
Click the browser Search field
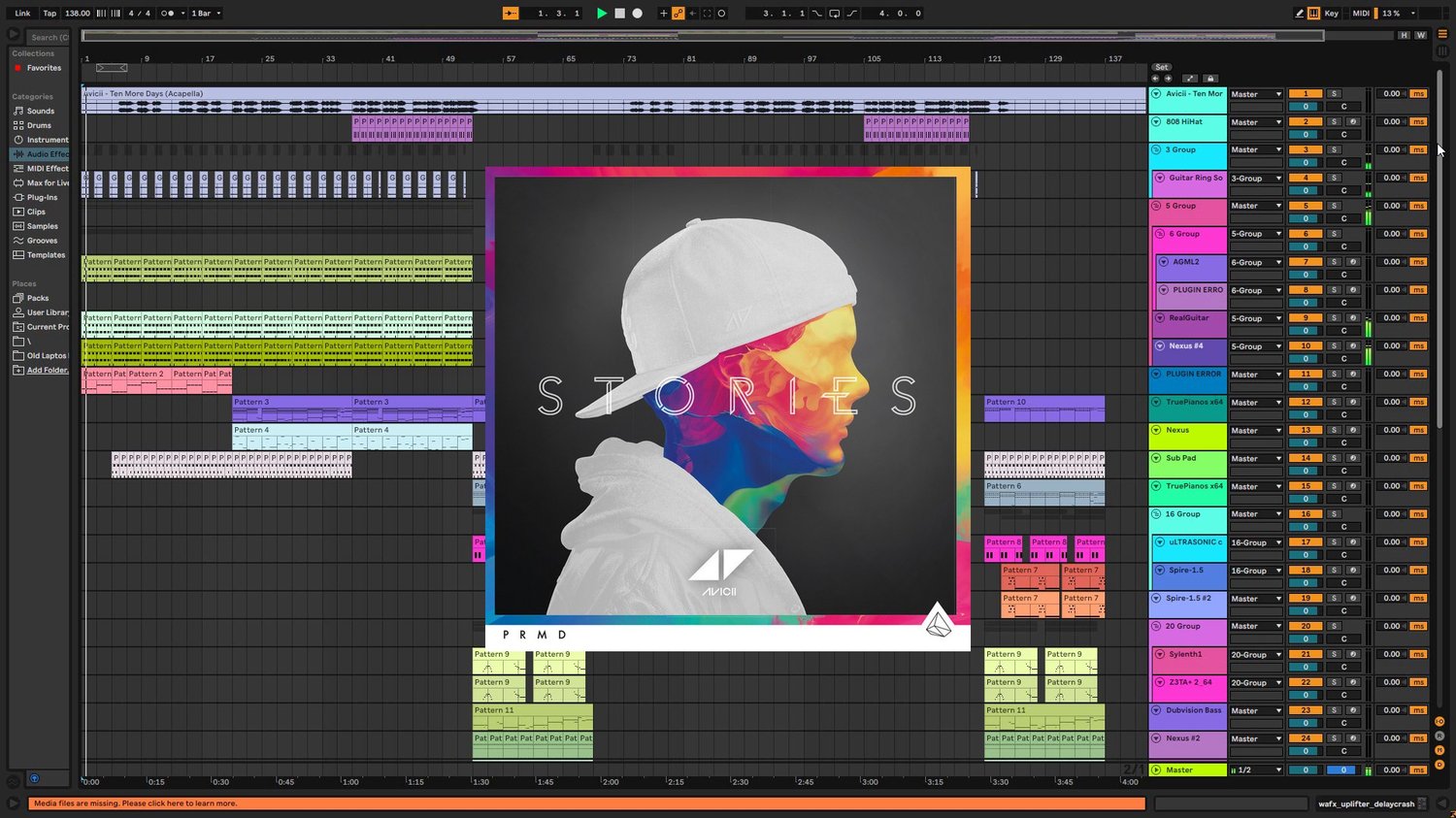click(49, 38)
